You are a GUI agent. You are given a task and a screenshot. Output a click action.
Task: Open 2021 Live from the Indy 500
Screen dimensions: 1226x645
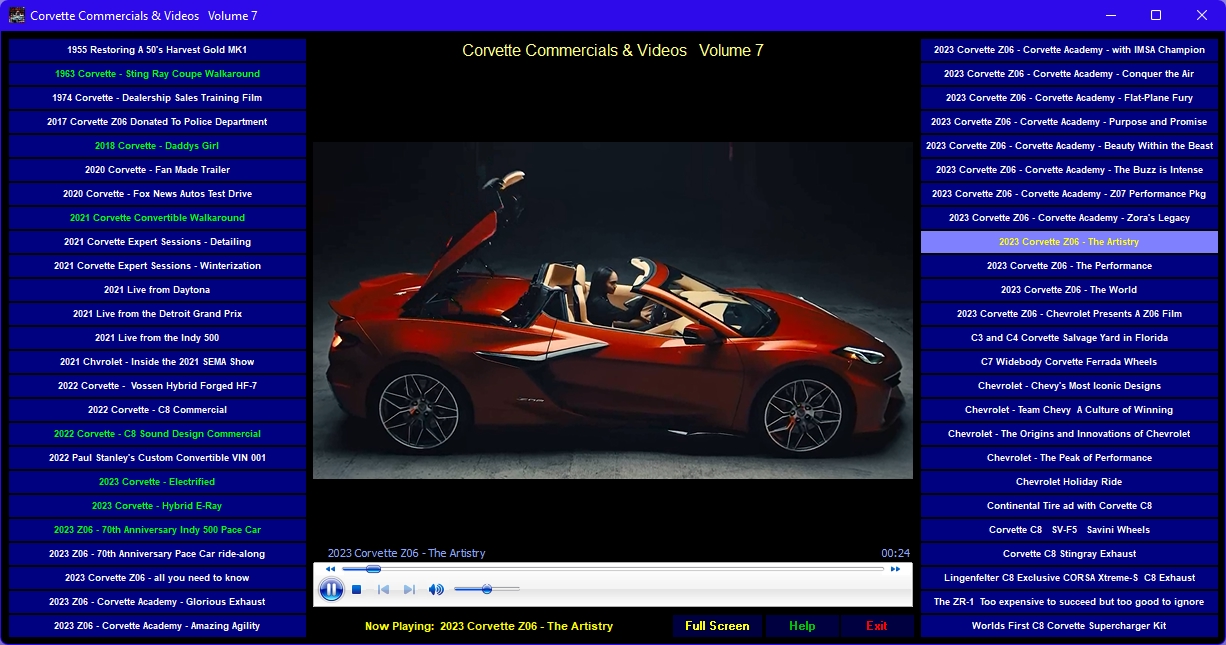157,338
